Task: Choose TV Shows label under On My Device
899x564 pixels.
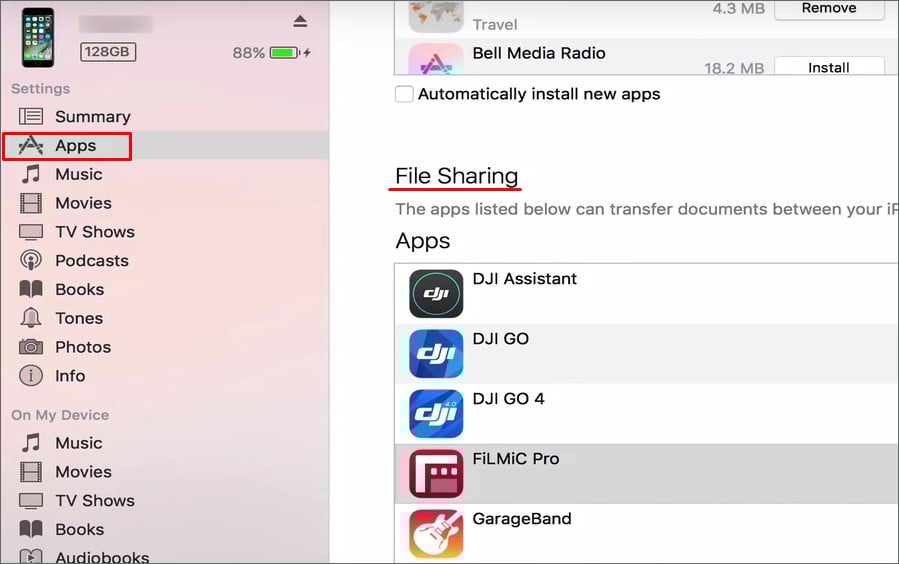Action: tap(95, 500)
